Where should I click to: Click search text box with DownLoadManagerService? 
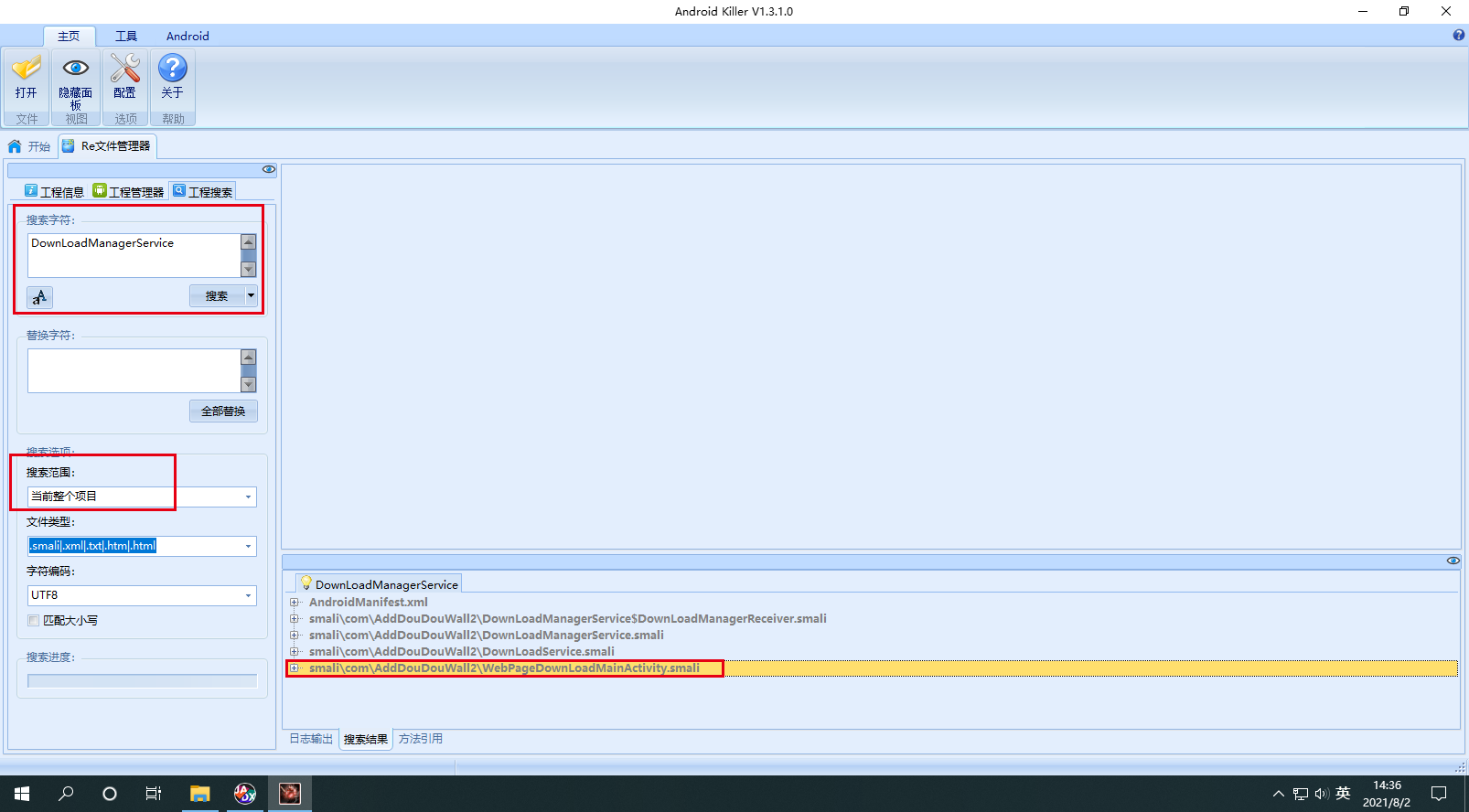point(134,255)
